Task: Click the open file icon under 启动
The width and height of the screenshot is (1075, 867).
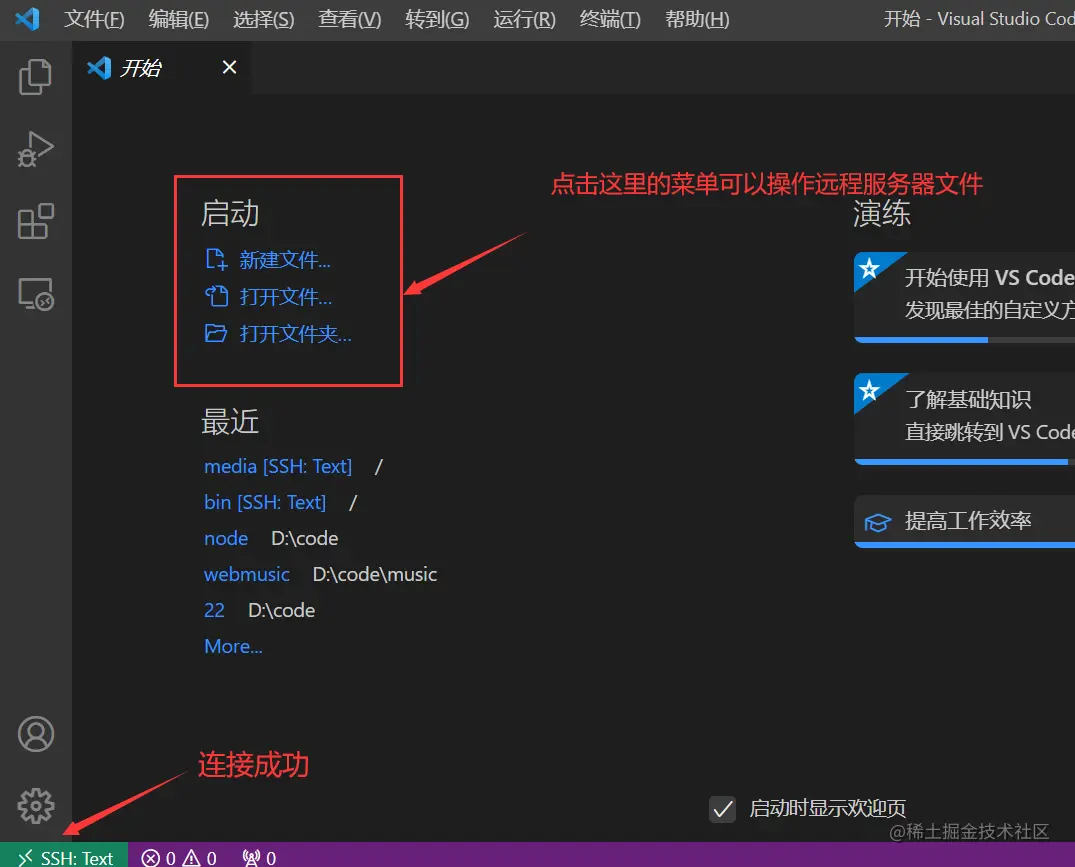Action: pos(216,297)
